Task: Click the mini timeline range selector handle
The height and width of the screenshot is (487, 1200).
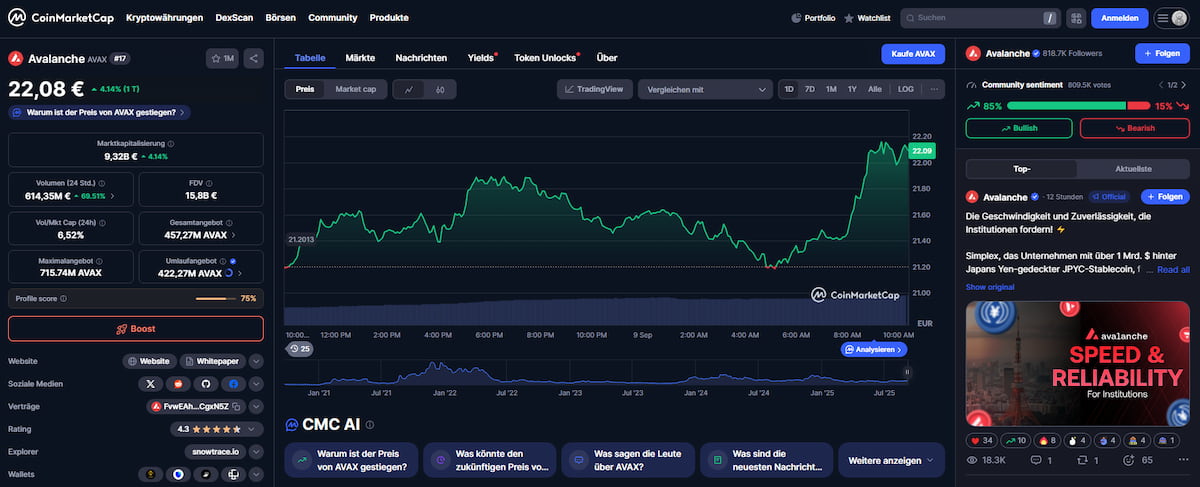Action: pyautogui.click(x=907, y=373)
